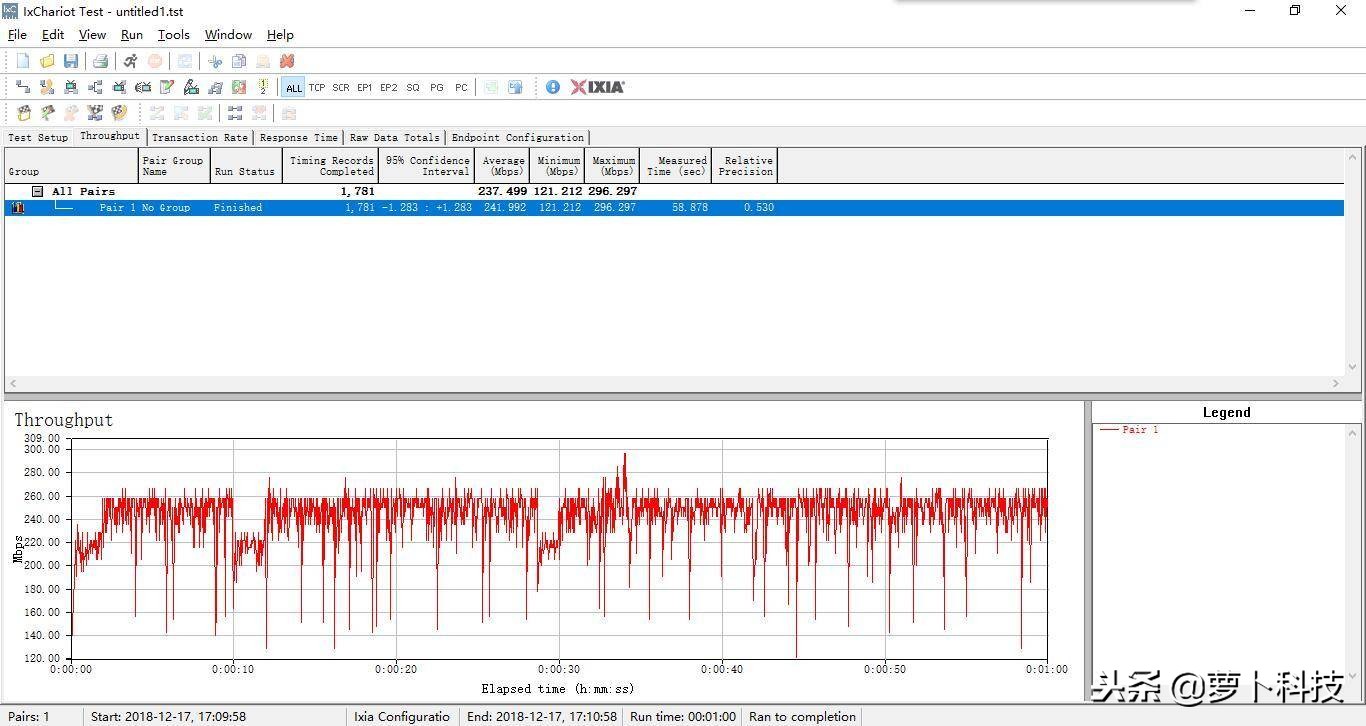Print the test results

[100, 61]
